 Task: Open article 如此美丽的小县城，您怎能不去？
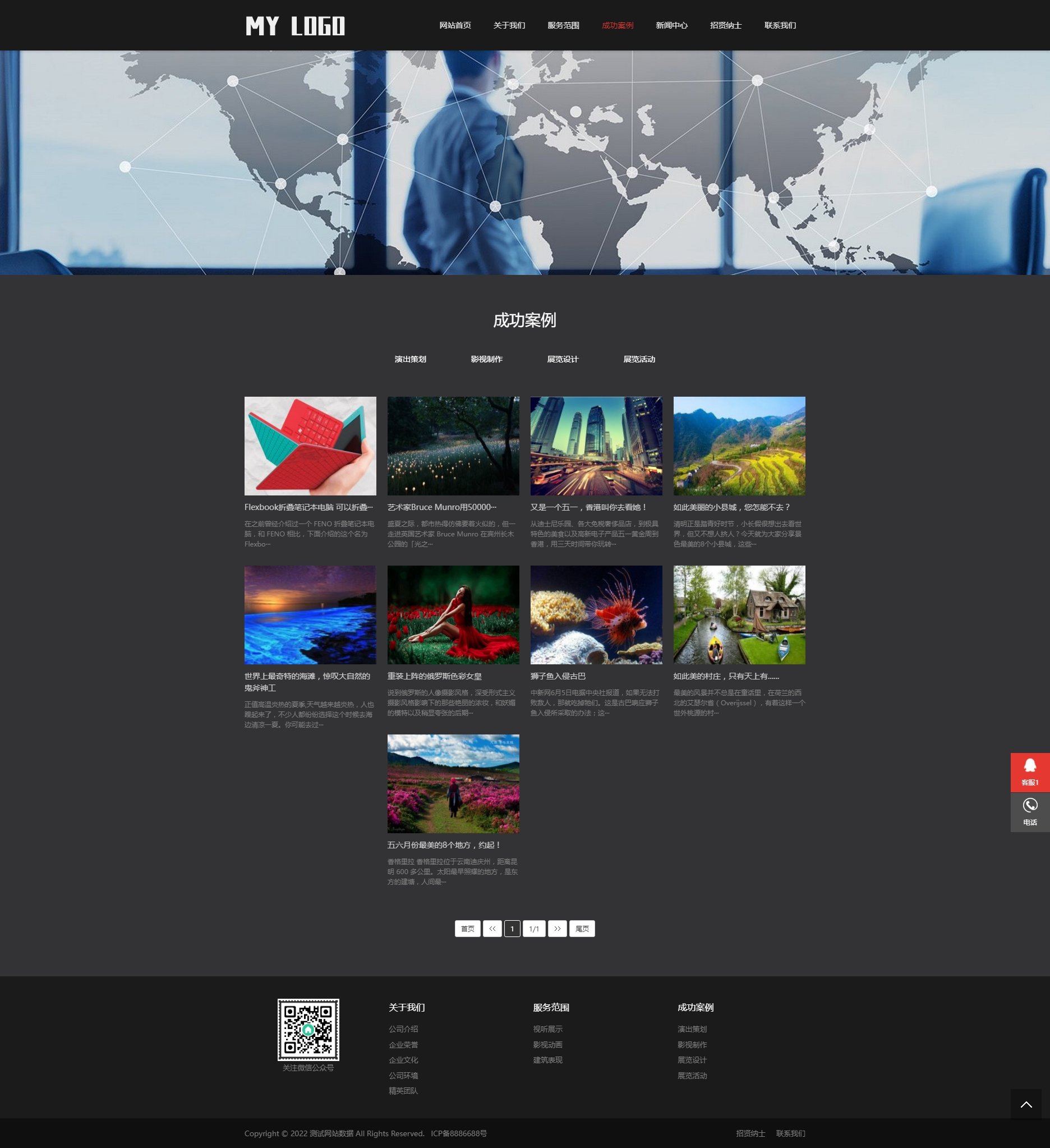(731, 507)
